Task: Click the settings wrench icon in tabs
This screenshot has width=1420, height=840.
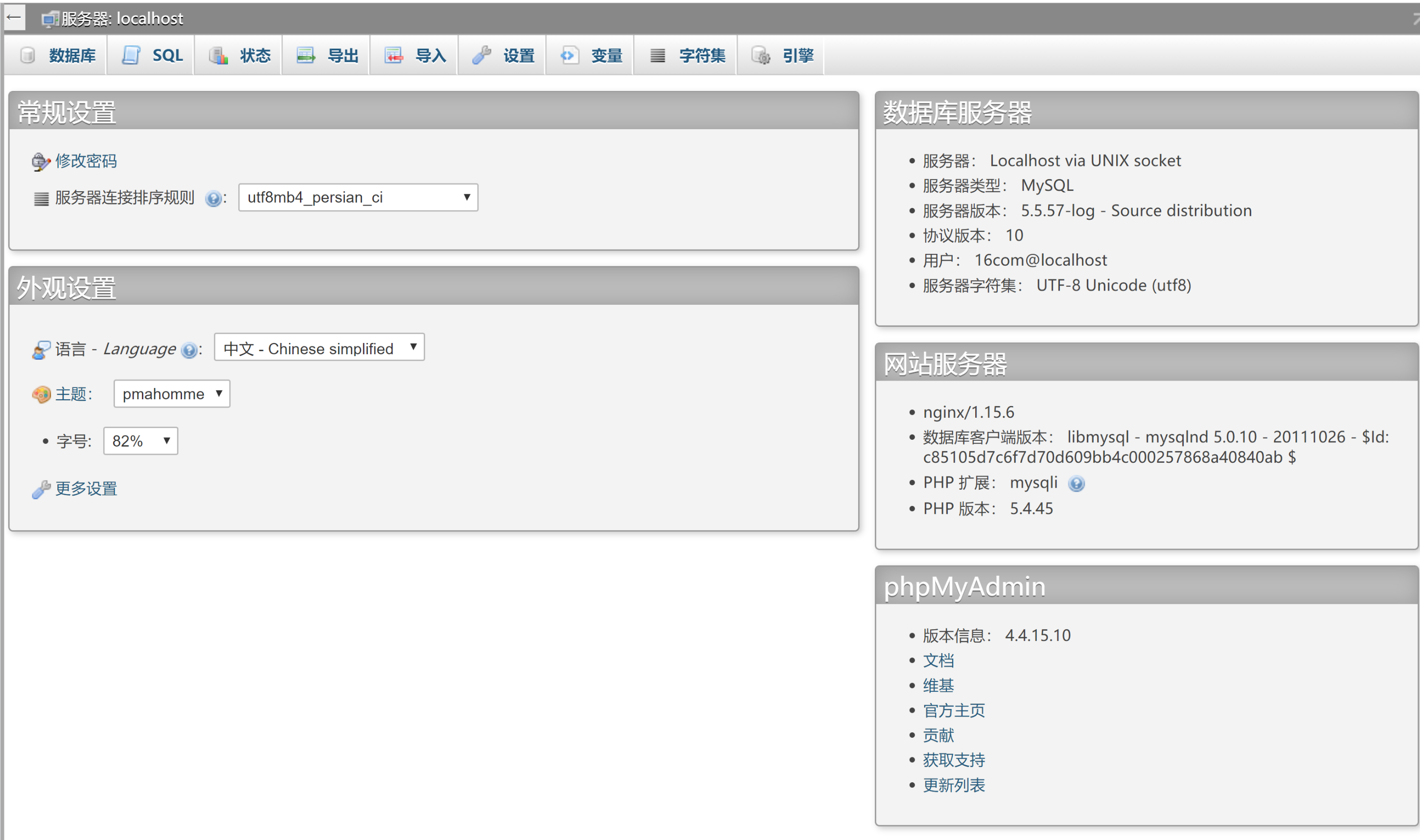Action: pyautogui.click(x=481, y=55)
